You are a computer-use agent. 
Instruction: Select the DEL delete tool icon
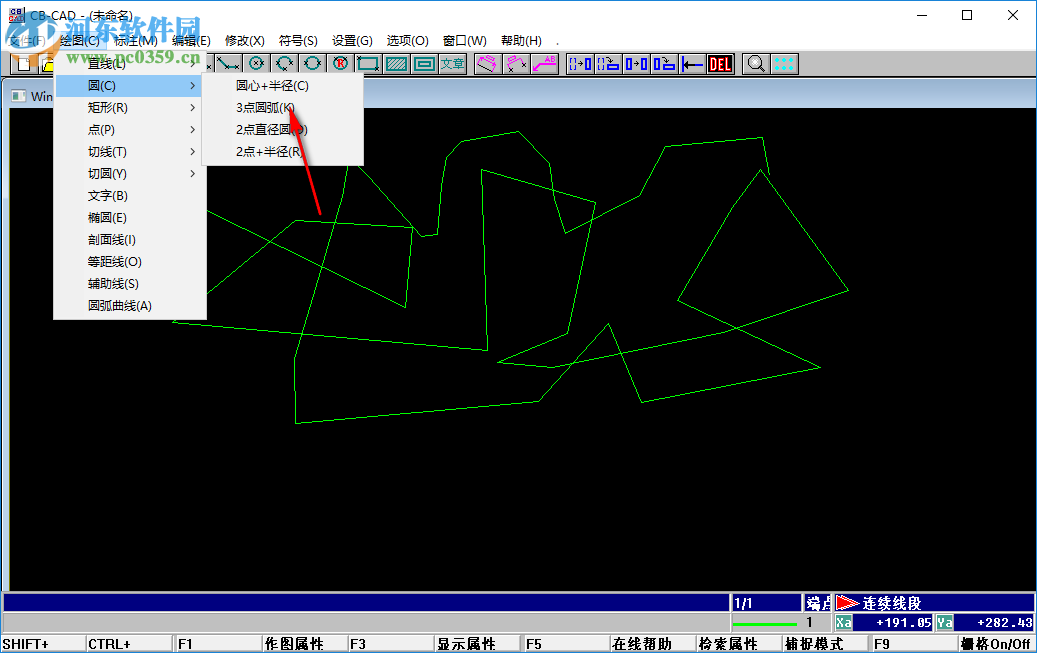[718, 63]
